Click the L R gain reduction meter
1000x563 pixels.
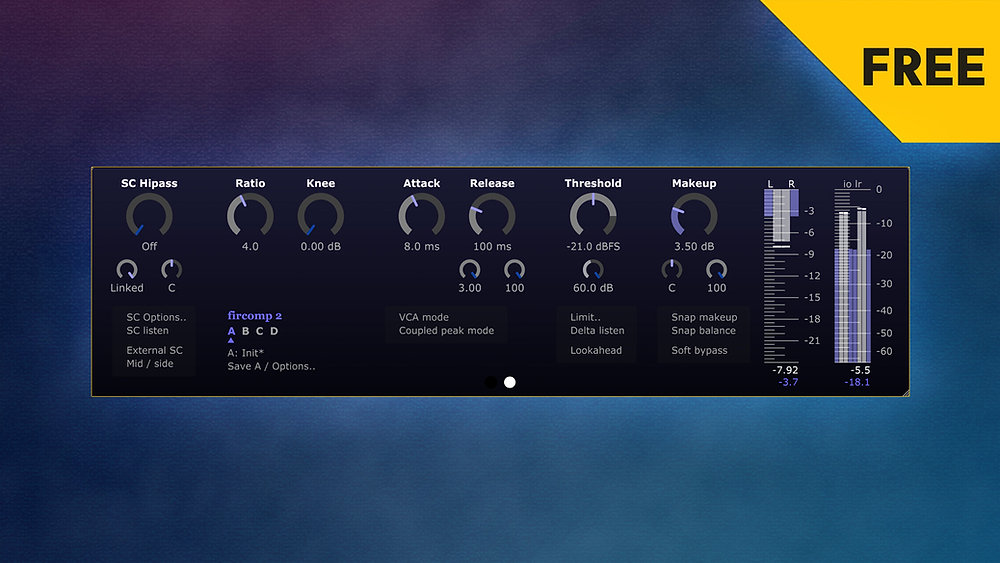(781, 275)
